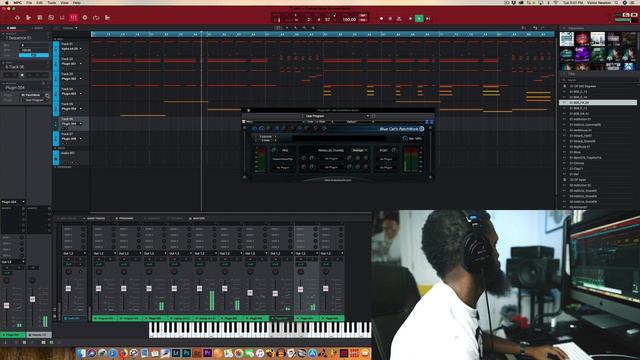
Task: Click the Wi-Fi icon in the menu bar
Action: 556,2
